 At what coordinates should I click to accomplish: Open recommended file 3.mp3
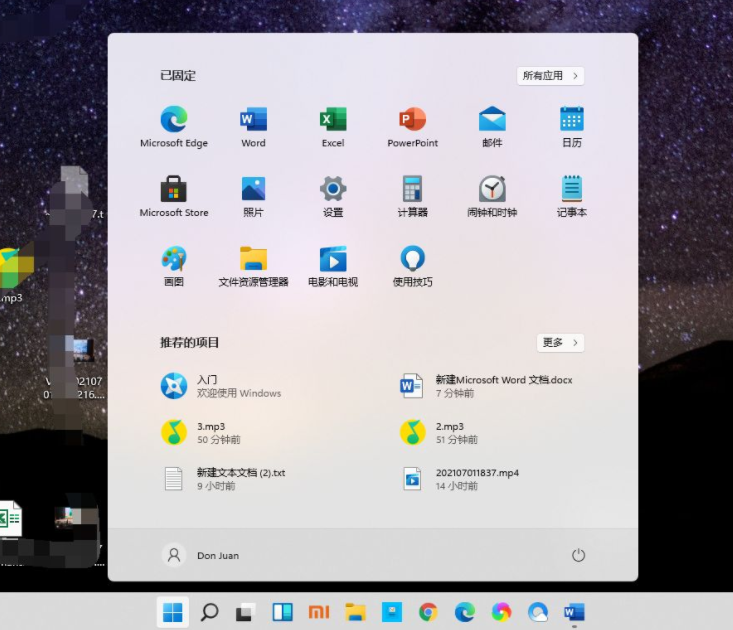point(201,432)
